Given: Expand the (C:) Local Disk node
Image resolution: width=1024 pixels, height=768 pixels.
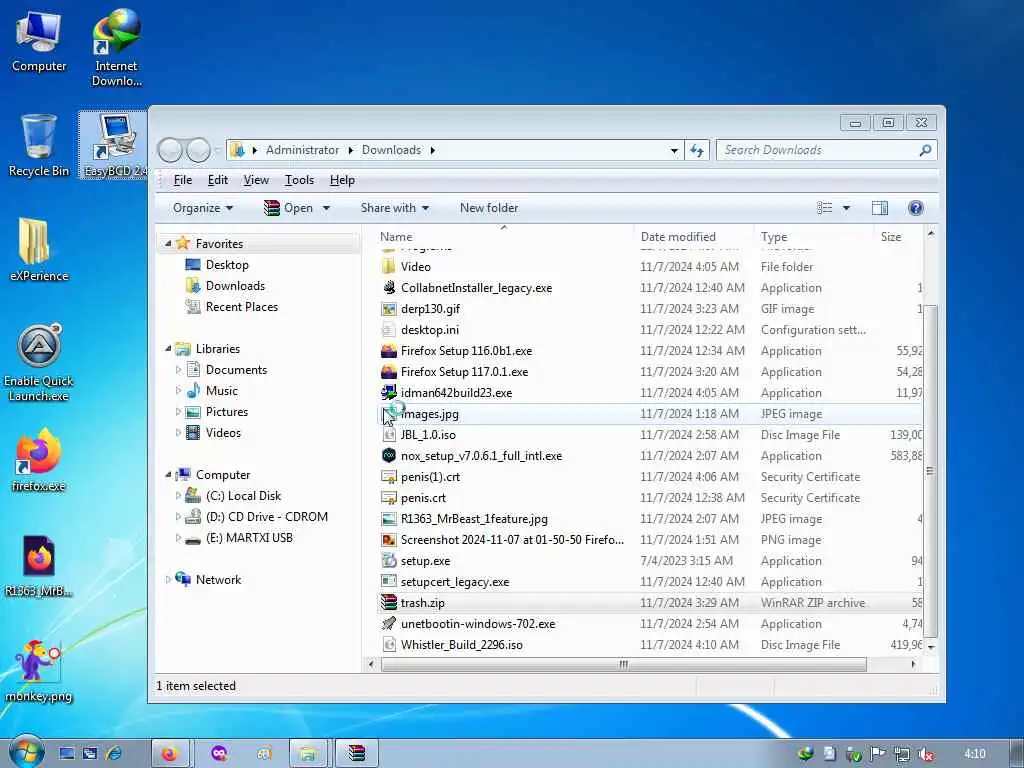Looking at the screenshot, I should pos(178,496).
